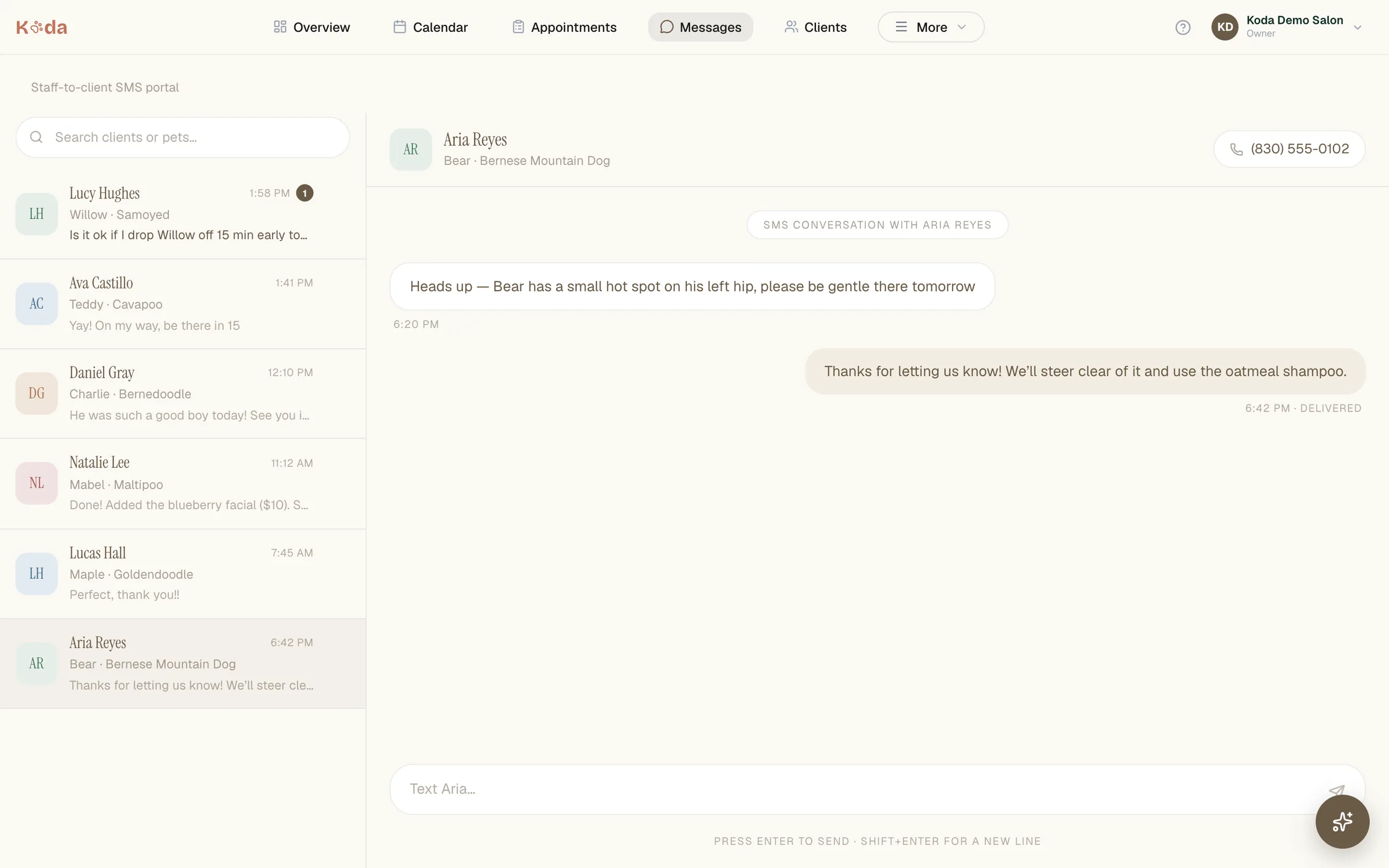Click the 6:42 PM · DELIVERED status

[1303, 409]
